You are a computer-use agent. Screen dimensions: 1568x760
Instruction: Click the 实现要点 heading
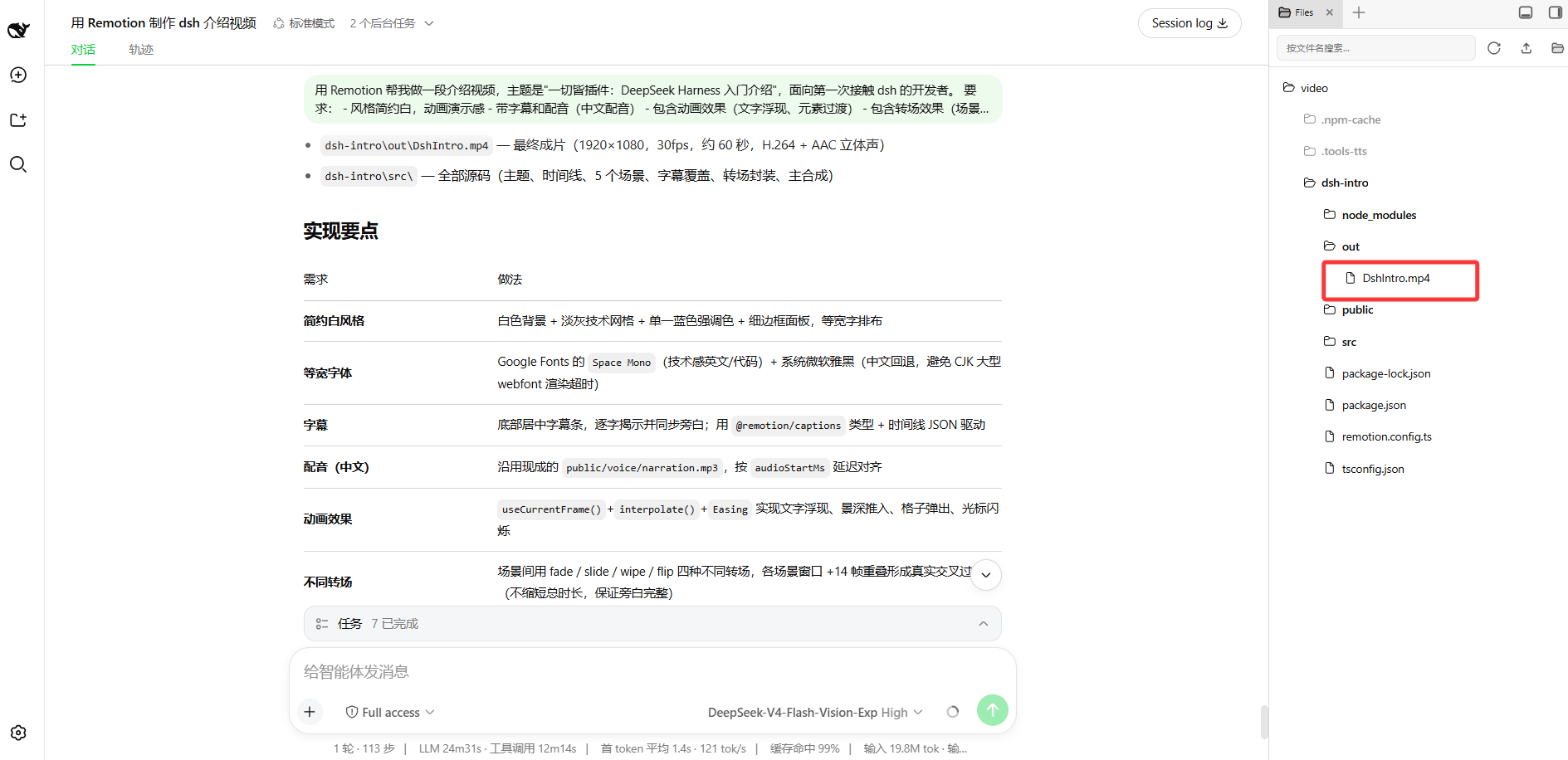point(340,231)
